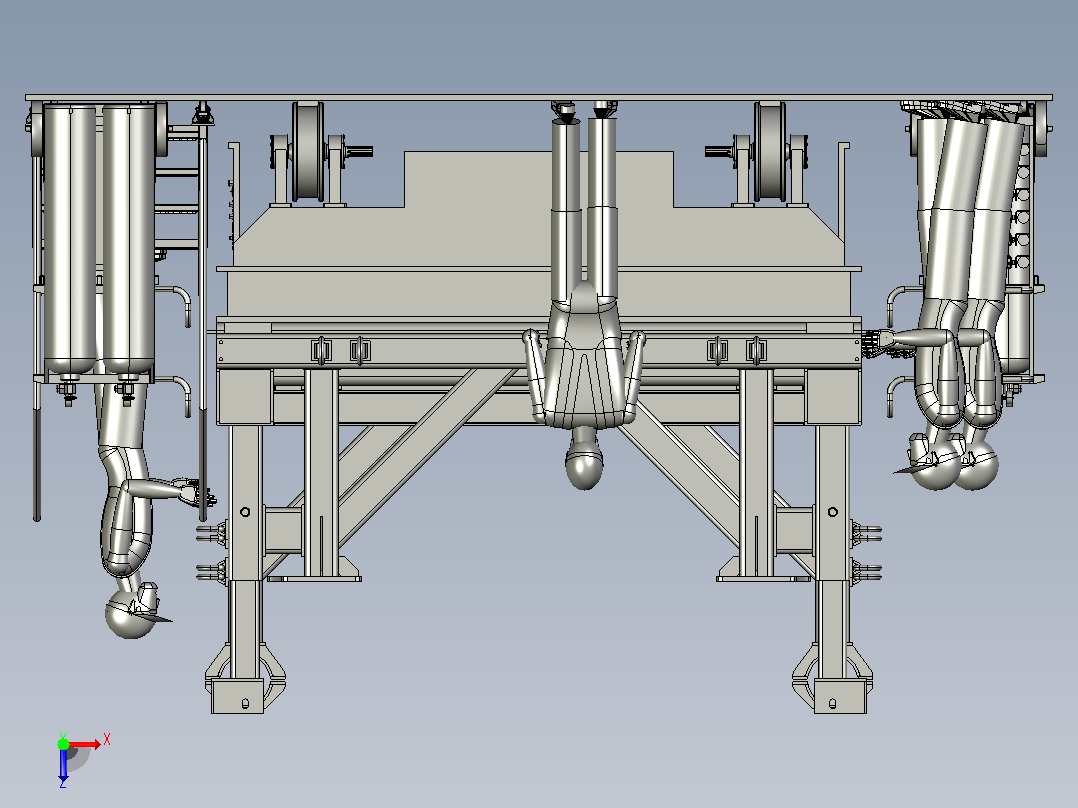The height and width of the screenshot is (808, 1078).
Task: Select the long top deck plate
Action: click(539, 98)
